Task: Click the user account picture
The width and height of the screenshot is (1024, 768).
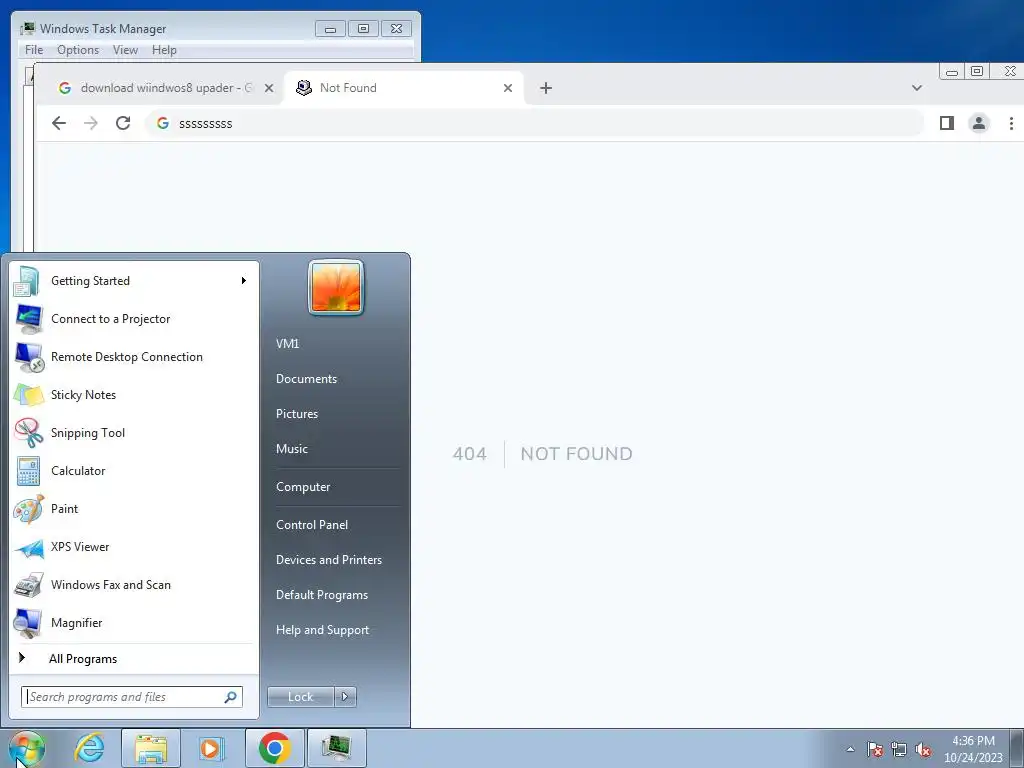Action: 336,288
